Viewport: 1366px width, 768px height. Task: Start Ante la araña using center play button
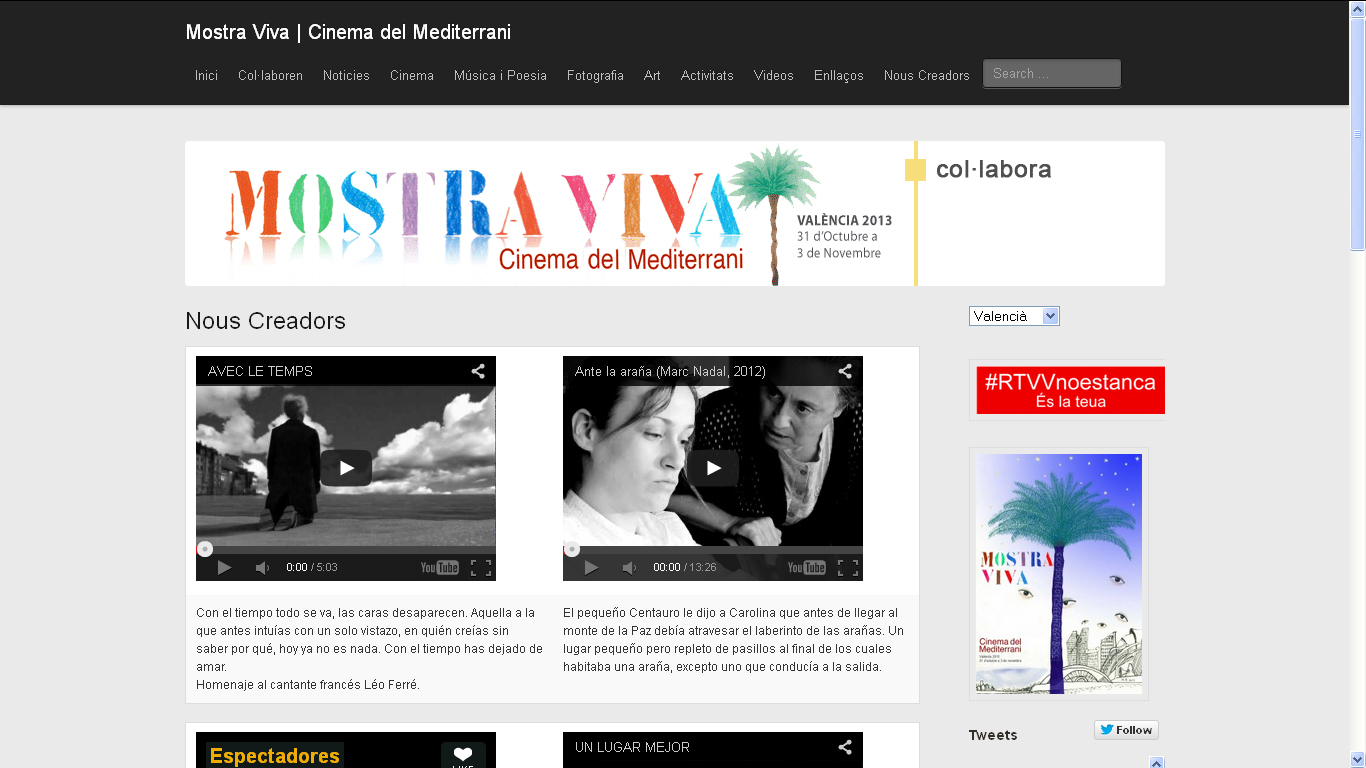point(713,468)
